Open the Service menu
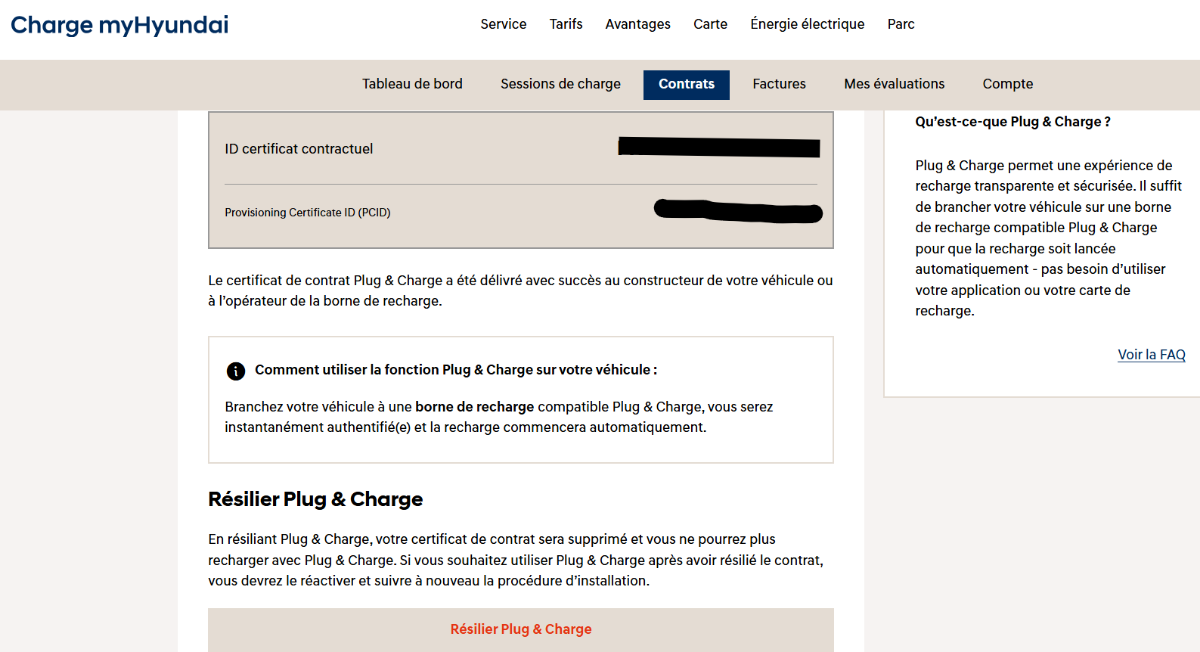The height and width of the screenshot is (652, 1200). coord(503,24)
